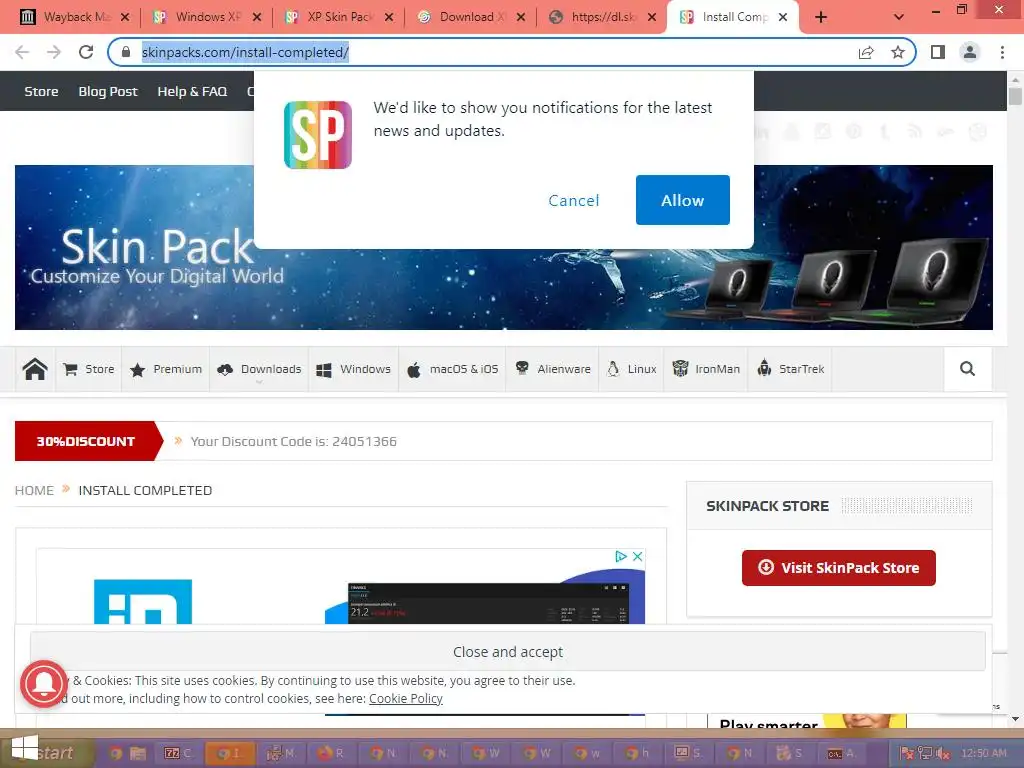Click the Visit SkinPack Store button
1024x768 pixels.
(839, 568)
